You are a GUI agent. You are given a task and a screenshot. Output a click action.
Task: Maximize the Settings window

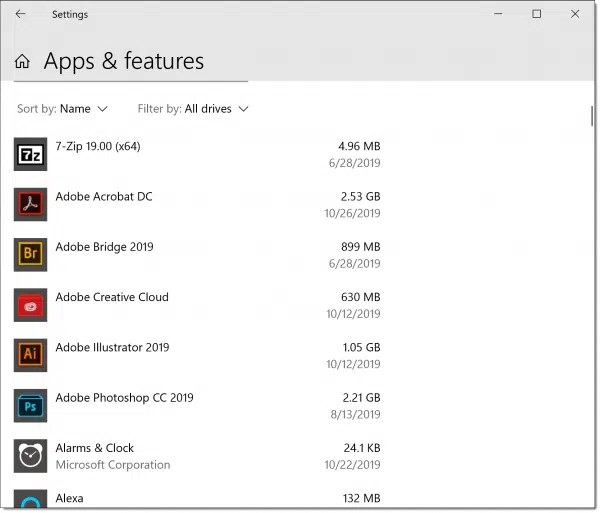tap(536, 14)
